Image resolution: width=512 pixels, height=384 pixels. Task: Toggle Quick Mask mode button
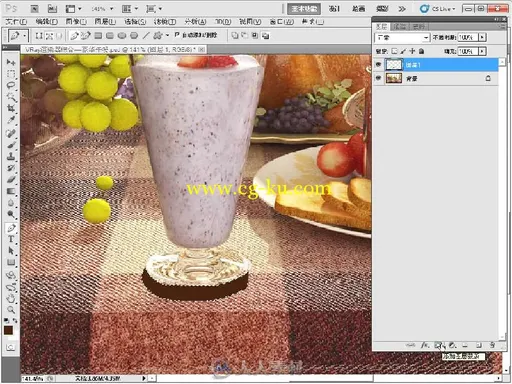(x=10, y=347)
